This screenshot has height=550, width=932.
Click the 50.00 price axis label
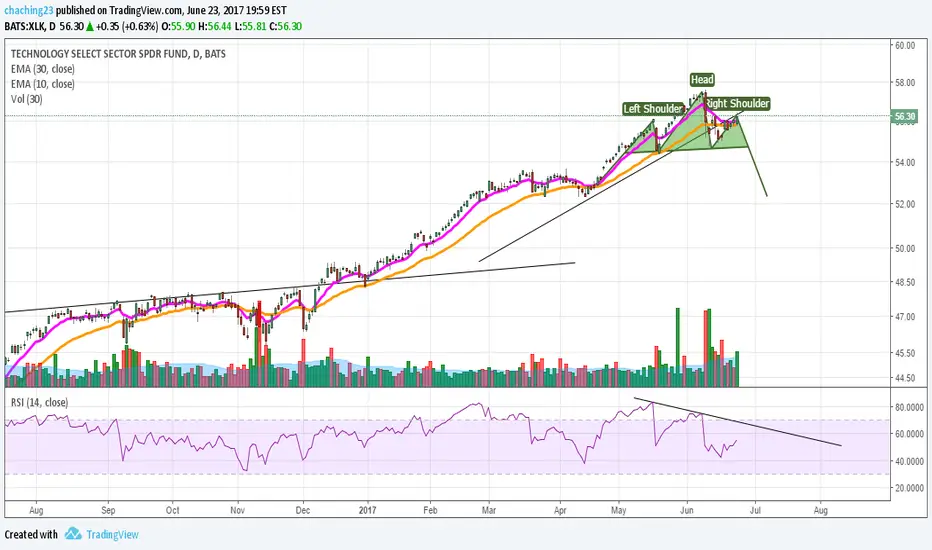click(905, 248)
